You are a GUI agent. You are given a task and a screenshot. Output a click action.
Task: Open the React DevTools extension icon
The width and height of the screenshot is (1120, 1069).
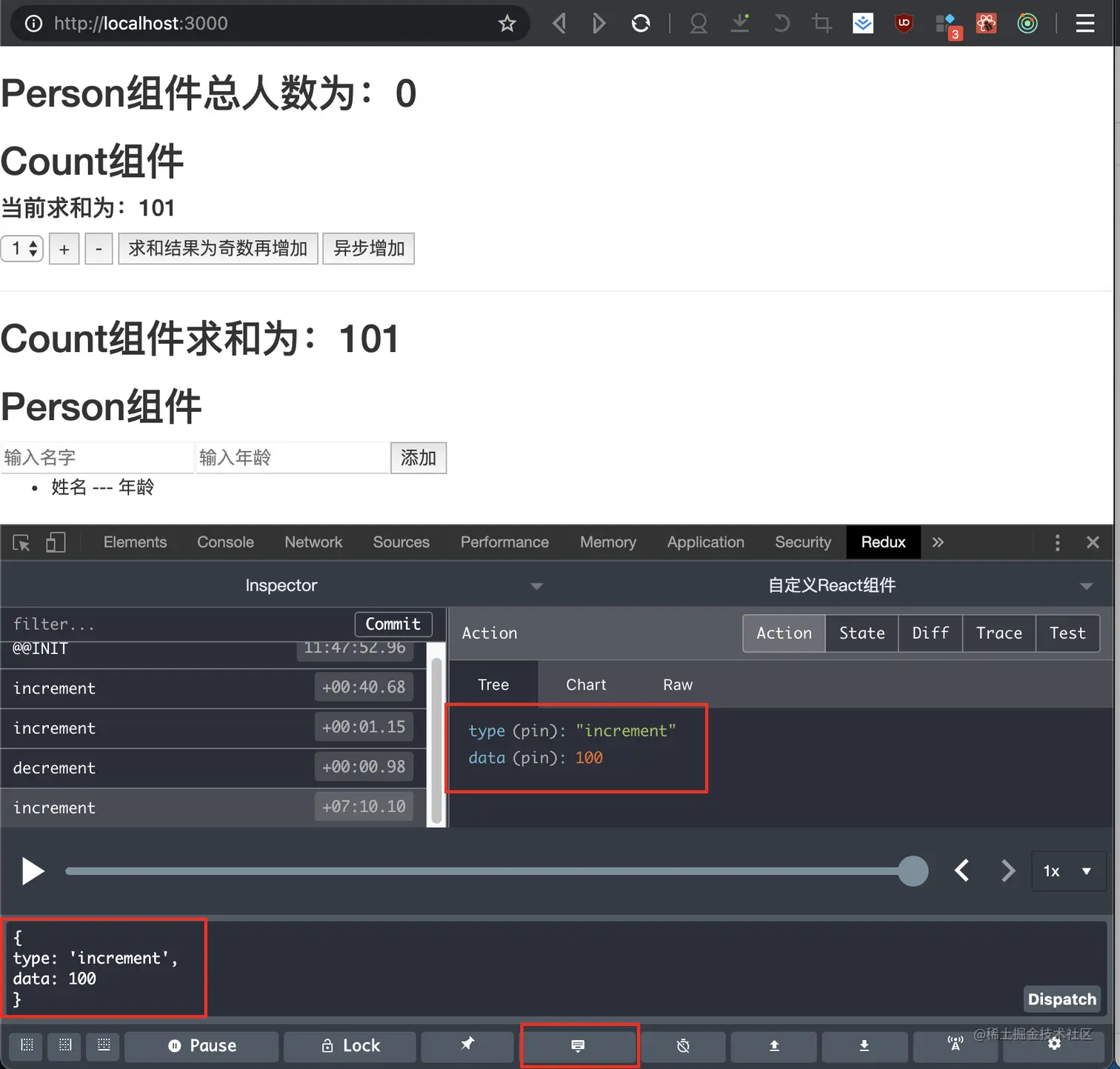pyautogui.click(x=986, y=24)
